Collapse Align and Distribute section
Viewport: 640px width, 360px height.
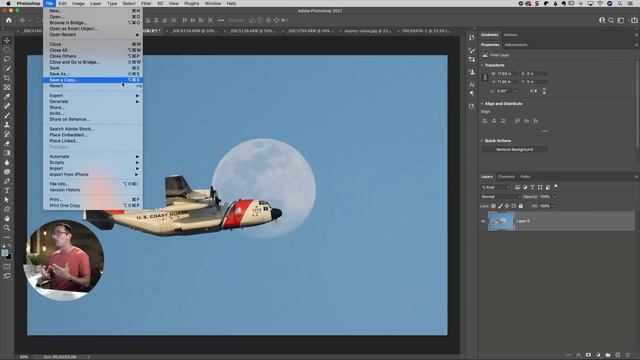point(482,104)
